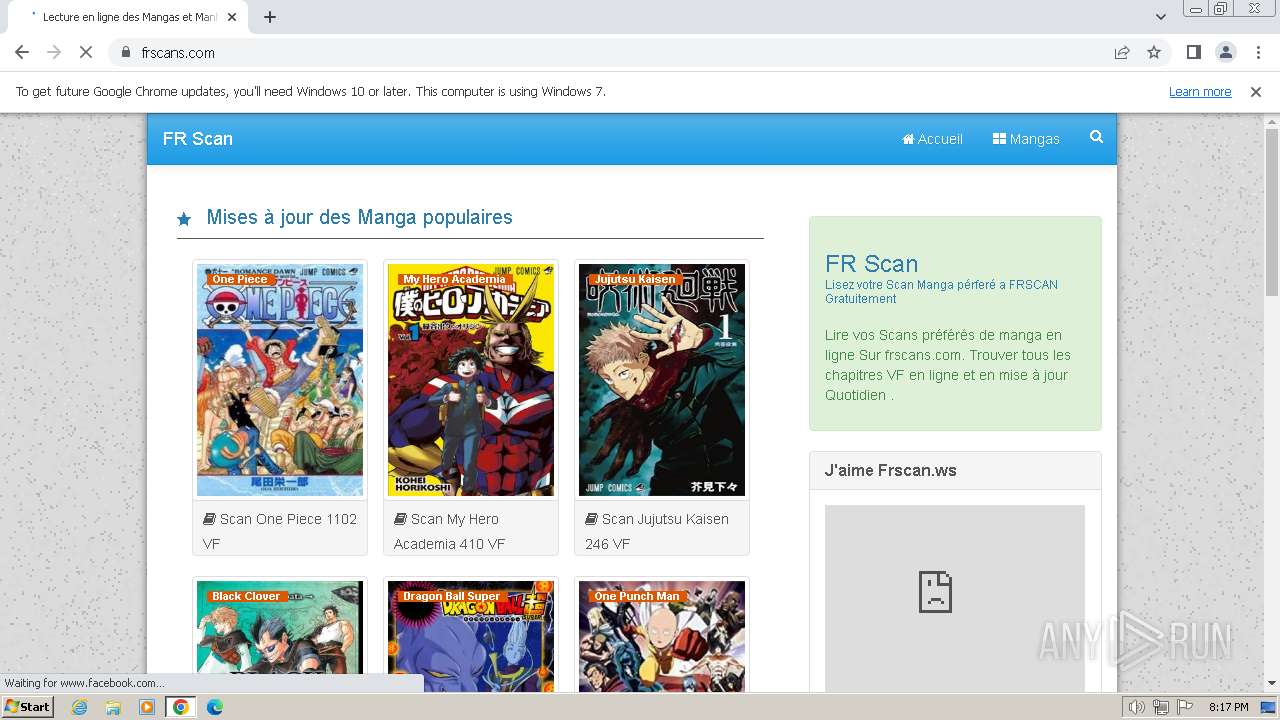The width and height of the screenshot is (1280, 720).
Task: Open Scan Jujutsu Kaisen 246 VF link
Action: click(657, 531)
